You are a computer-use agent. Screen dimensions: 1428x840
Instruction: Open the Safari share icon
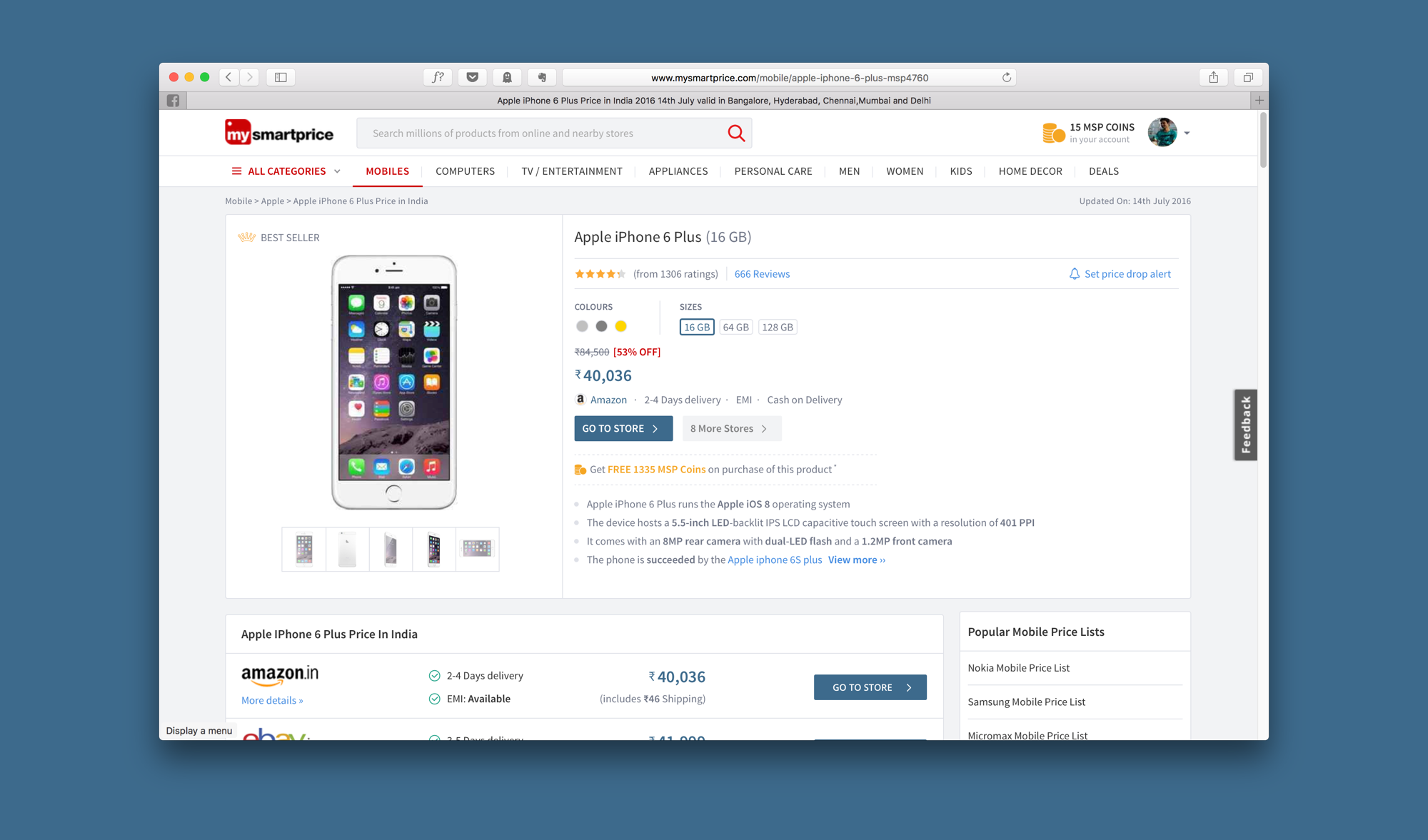coord(1213,77)
